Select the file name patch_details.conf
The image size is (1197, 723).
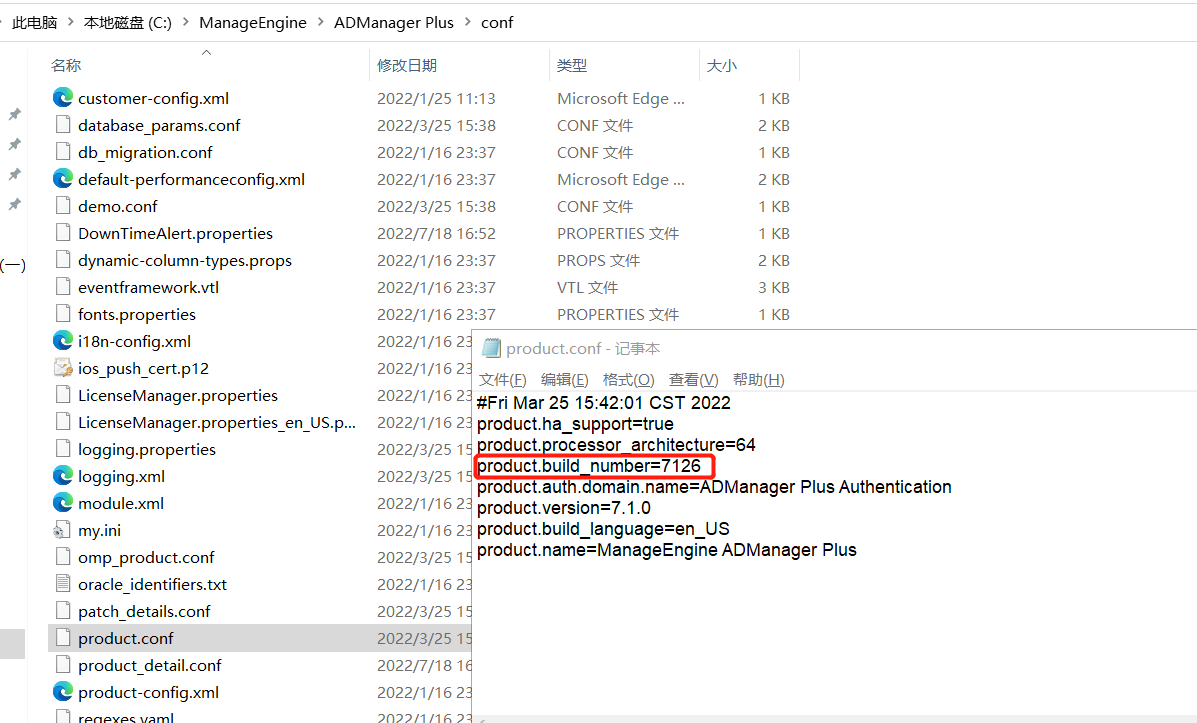tap(144, 611)
